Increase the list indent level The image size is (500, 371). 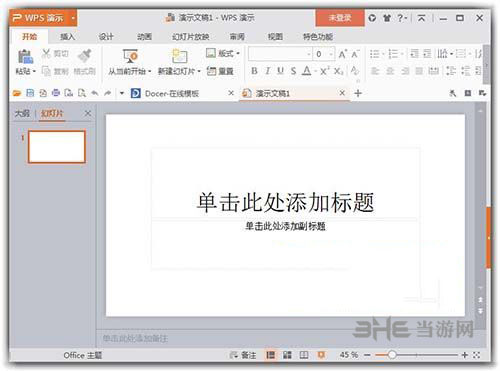(x=427, y=54)
